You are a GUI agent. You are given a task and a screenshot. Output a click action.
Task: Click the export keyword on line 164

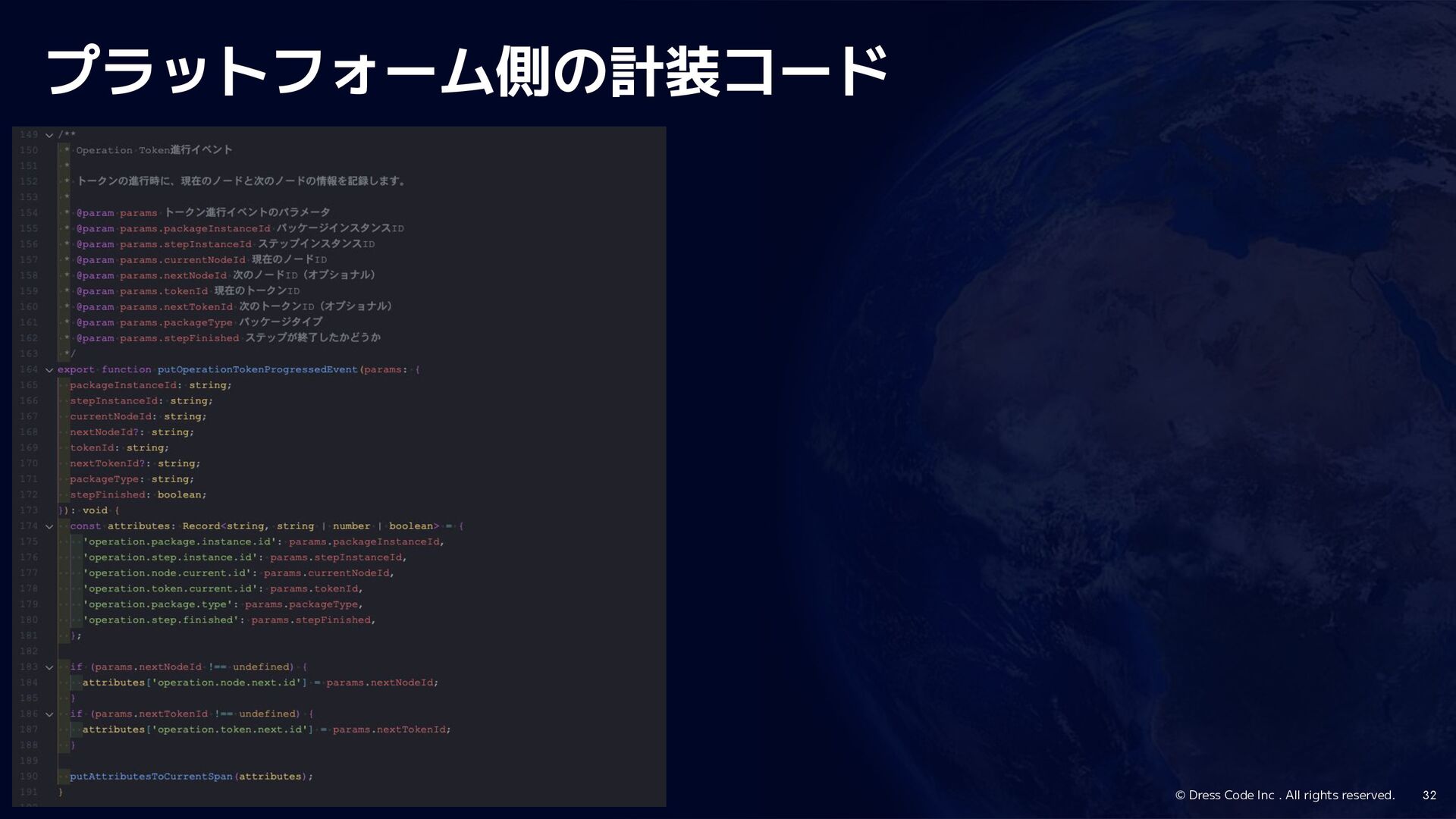click(x=76, y=369)
